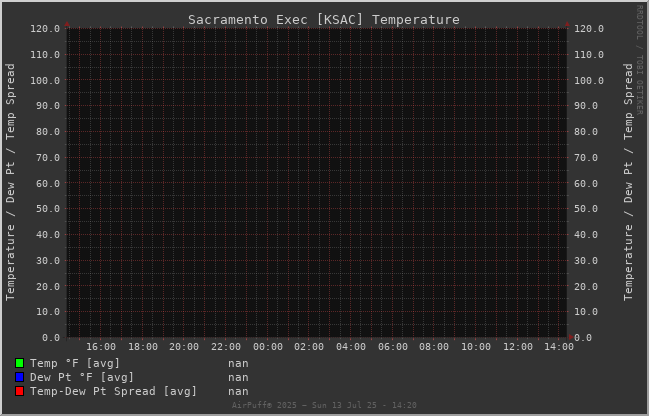Click the 120.0 label on left axis
The image size is (649, 416).
pyautogui.click(x=45, y=29)
